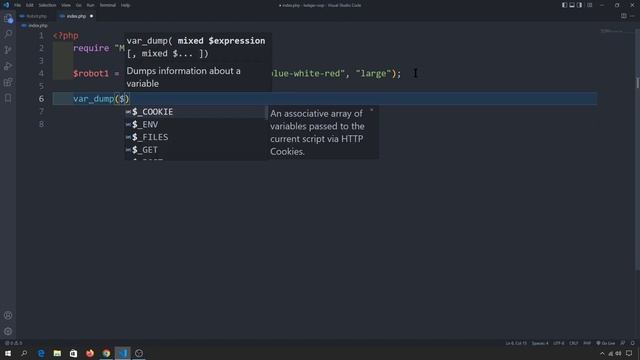This screenshot has width=640, height=360.
Task: Click the <?php tag on line 1
Action: [x=66, y=36]
